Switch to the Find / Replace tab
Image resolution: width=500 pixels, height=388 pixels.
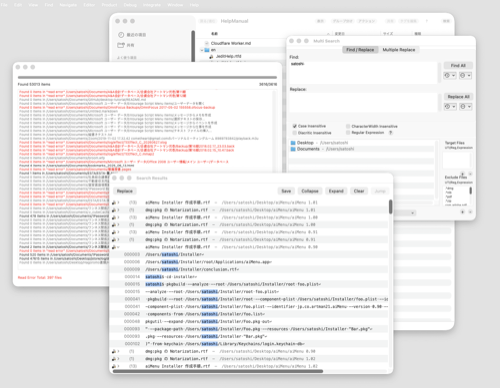click(360, 50)
